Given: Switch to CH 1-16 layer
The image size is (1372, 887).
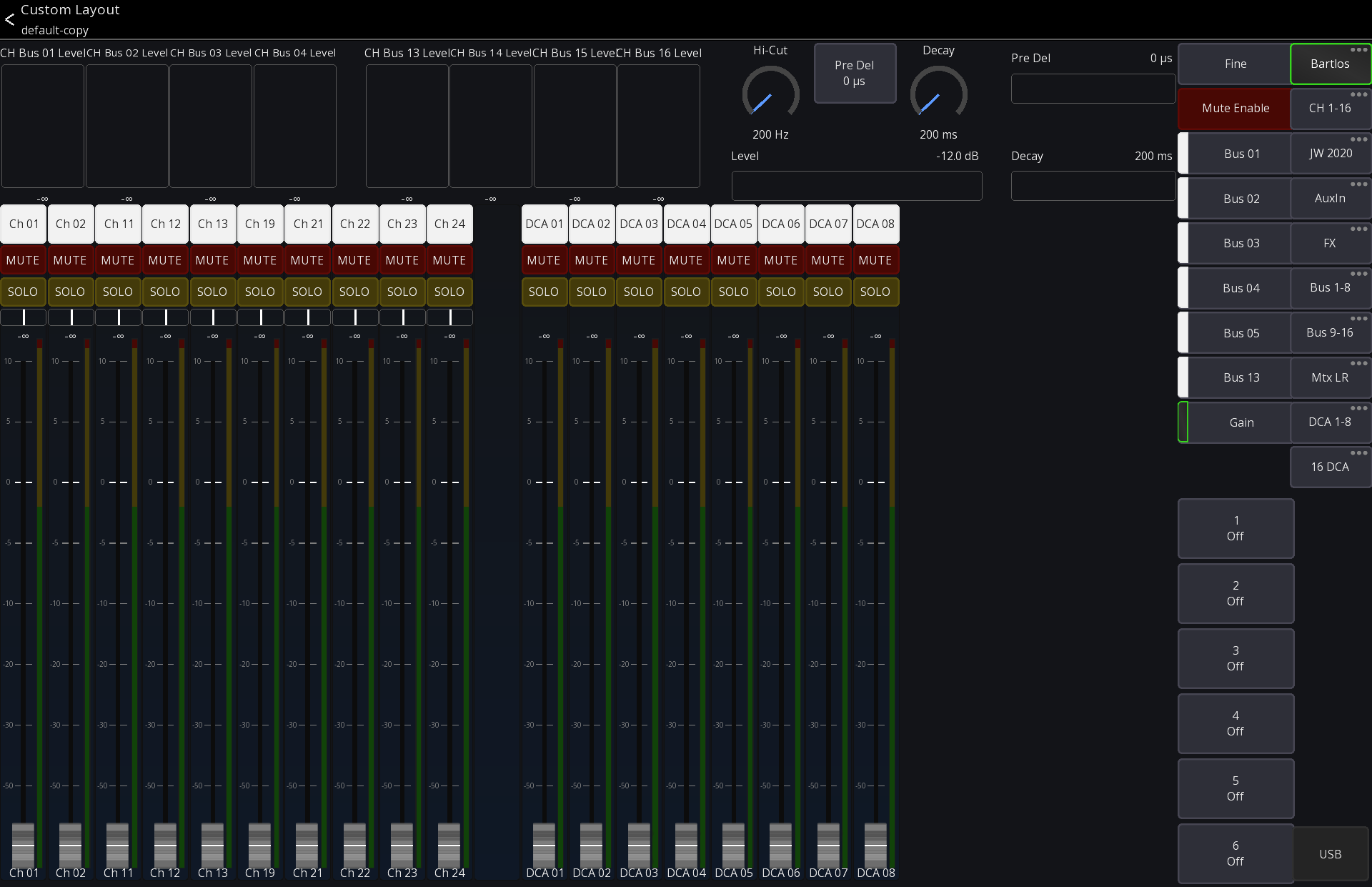Looking at the screenshot, I should tap(1330, 108).
